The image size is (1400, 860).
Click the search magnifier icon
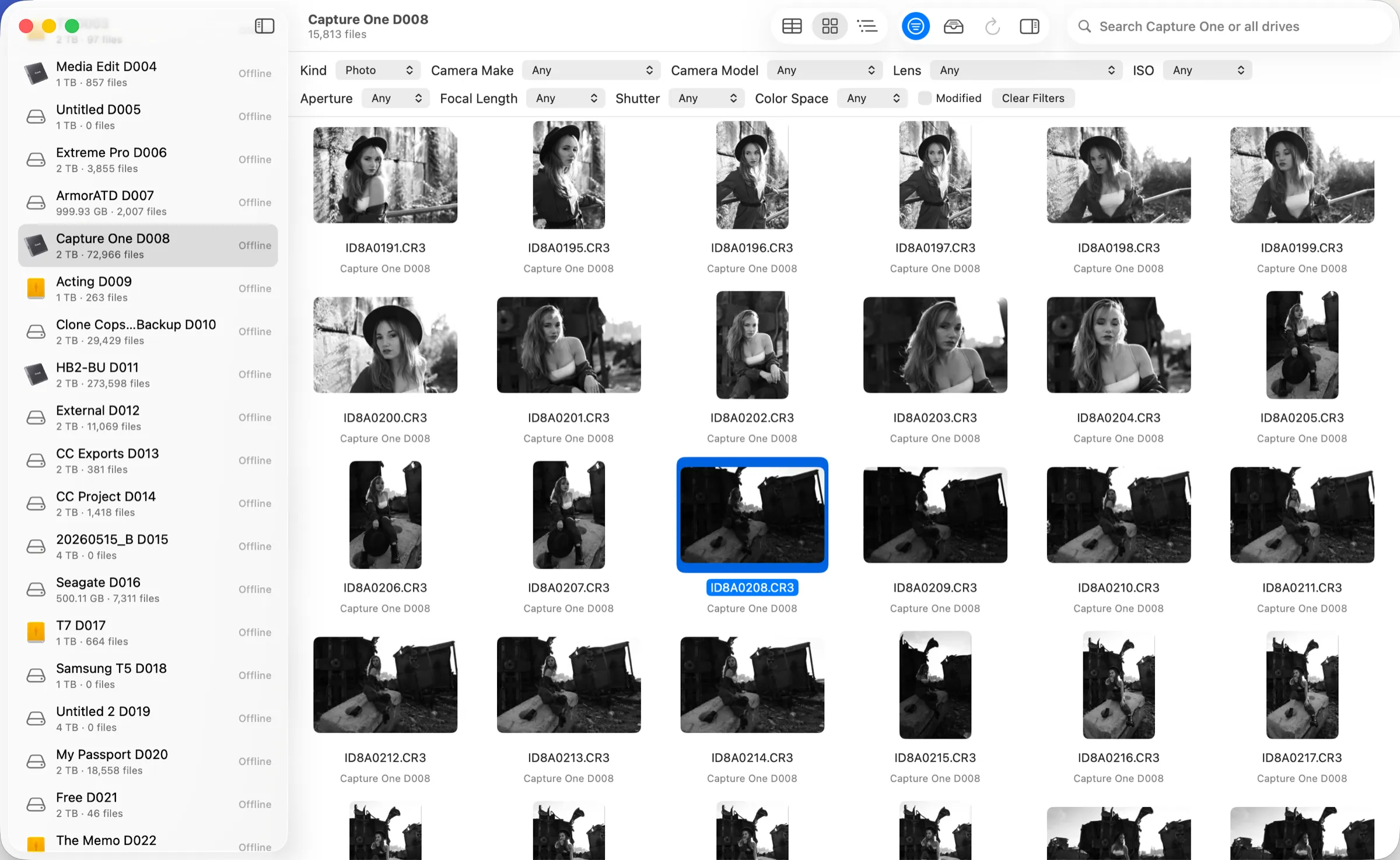[x=1084, y=26]
